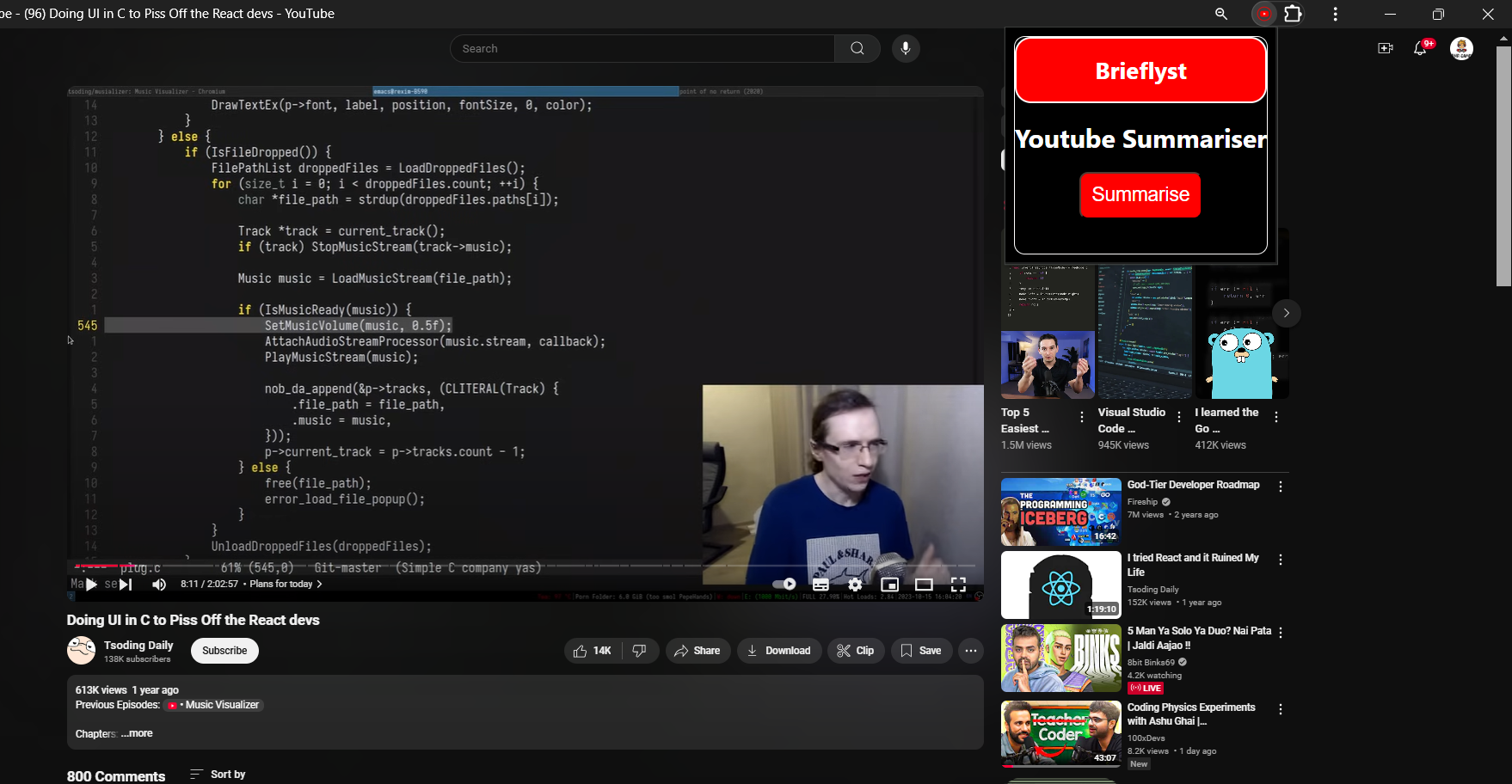Toggle subtitles/closed captions

[x=821, y=585]
